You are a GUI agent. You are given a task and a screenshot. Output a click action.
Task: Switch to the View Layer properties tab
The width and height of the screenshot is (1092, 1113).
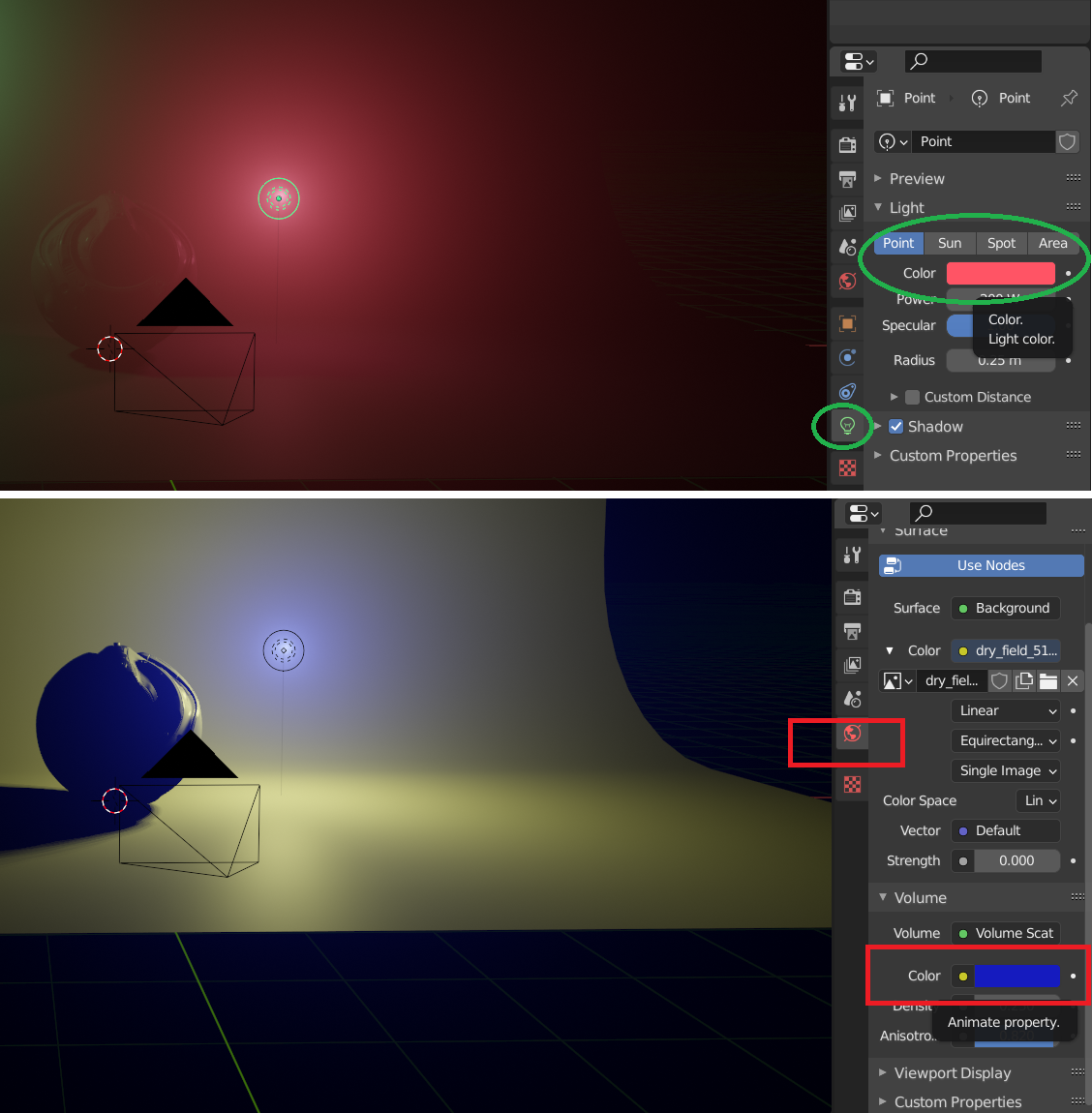click(x=847, y=212)
